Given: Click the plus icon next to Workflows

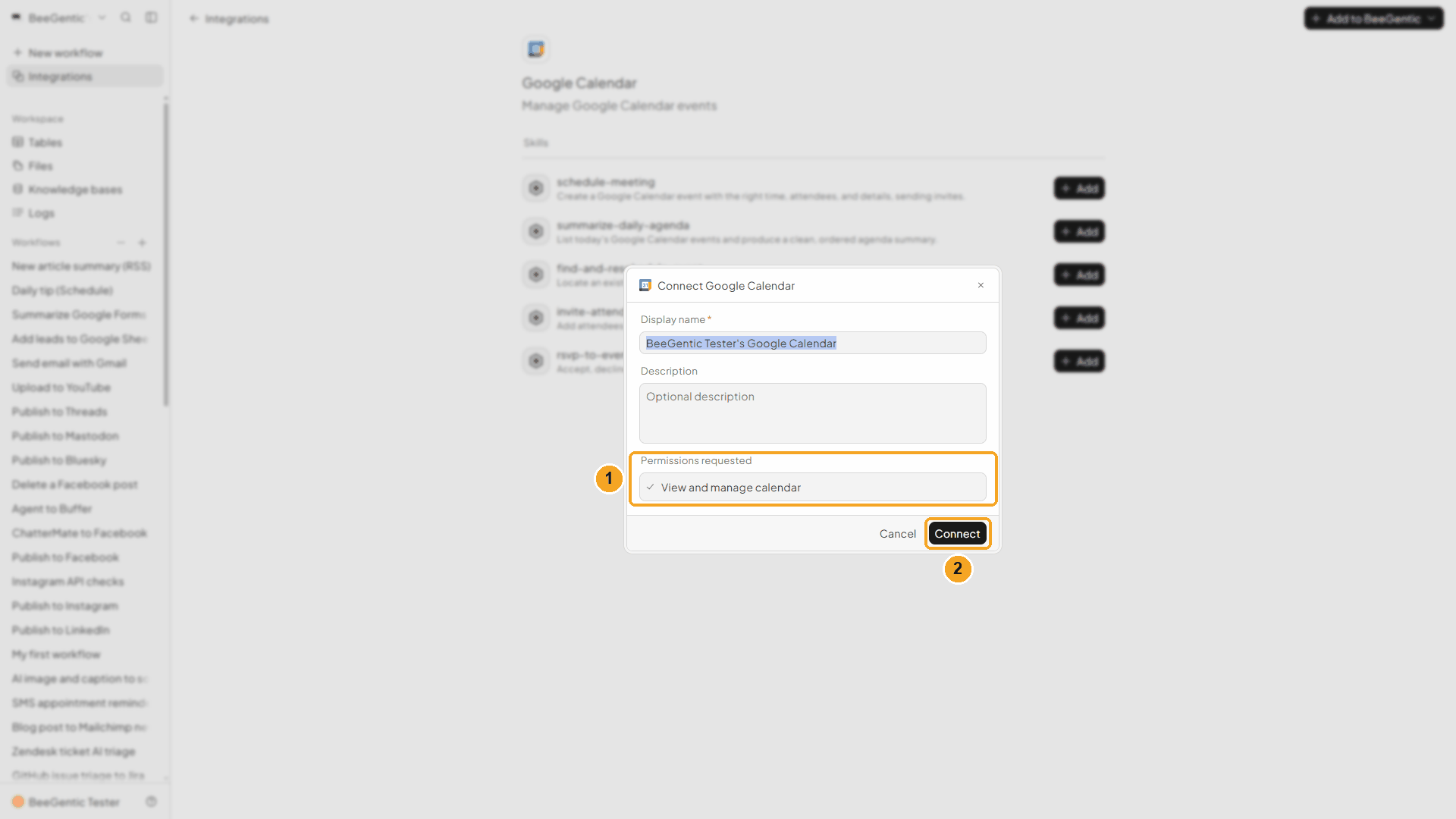Looking at the screenshot, I should point(142,243).
